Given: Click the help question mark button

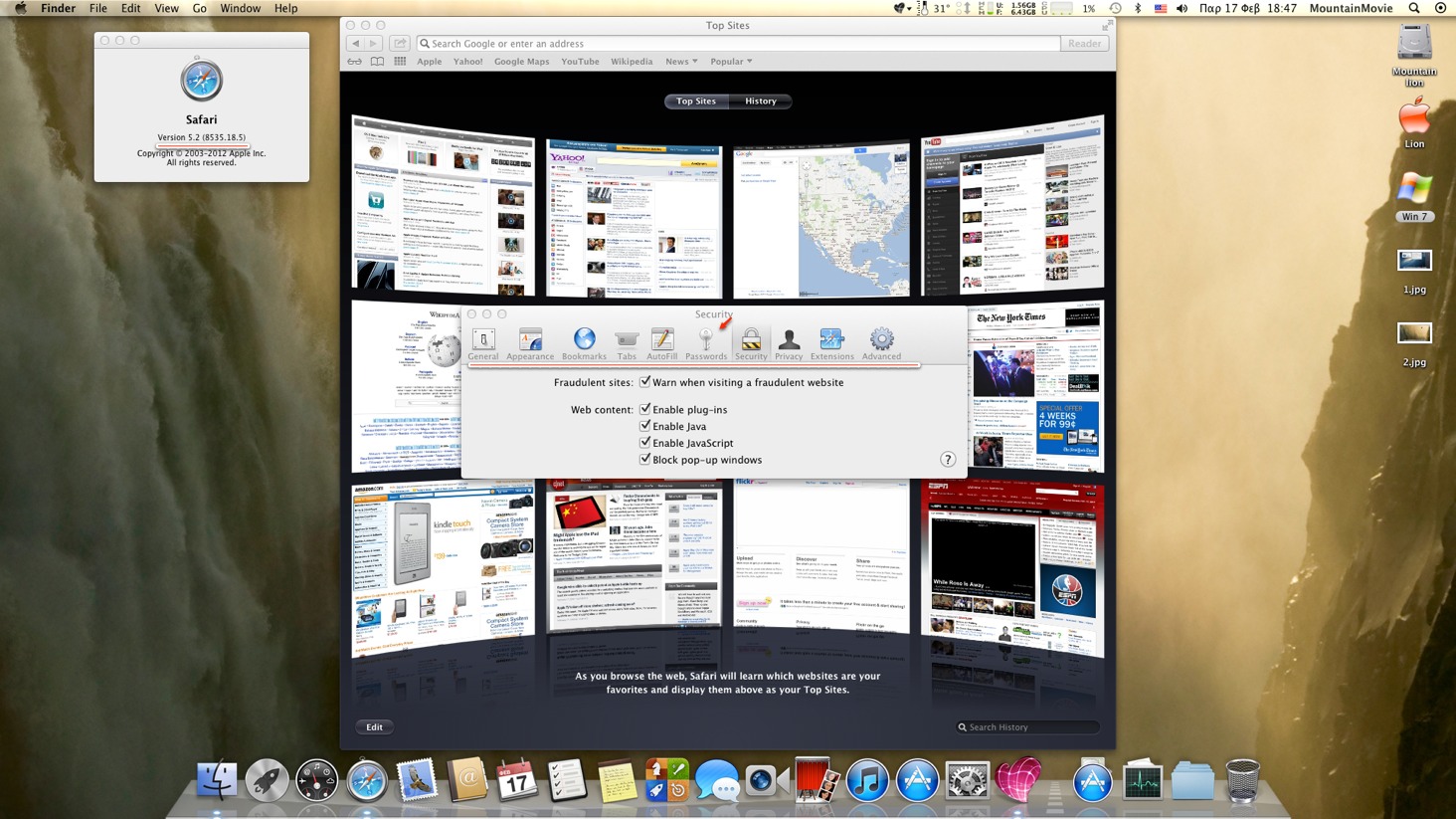Looking at the screenshot, I should point(948,460).
